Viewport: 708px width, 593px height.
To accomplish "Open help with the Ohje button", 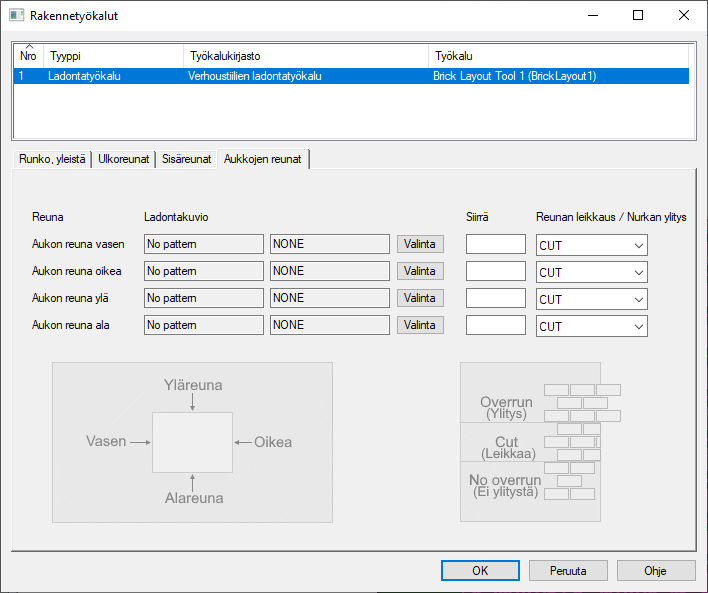I will [656, 570].
